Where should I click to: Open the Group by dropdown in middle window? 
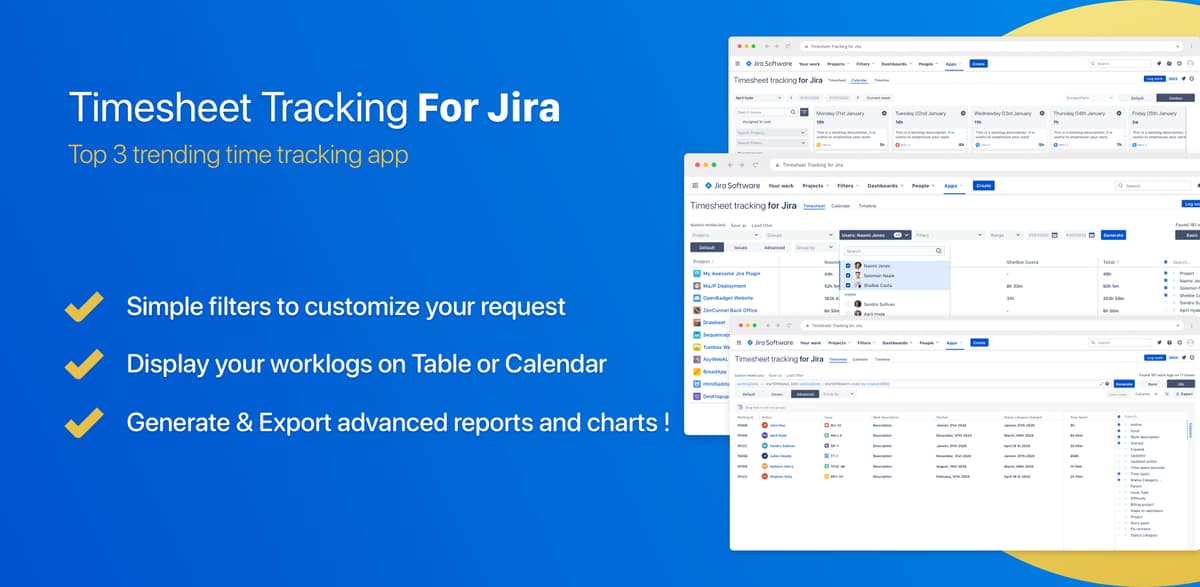[x=815, y=247]
